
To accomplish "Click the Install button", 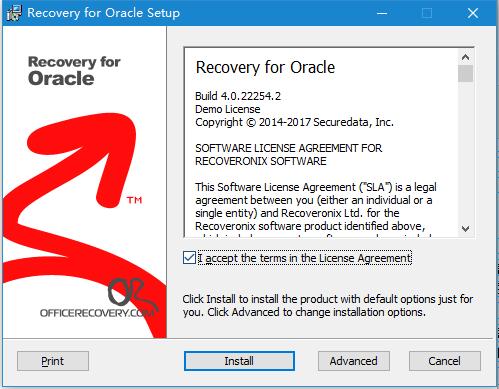I will click(239, 361).
